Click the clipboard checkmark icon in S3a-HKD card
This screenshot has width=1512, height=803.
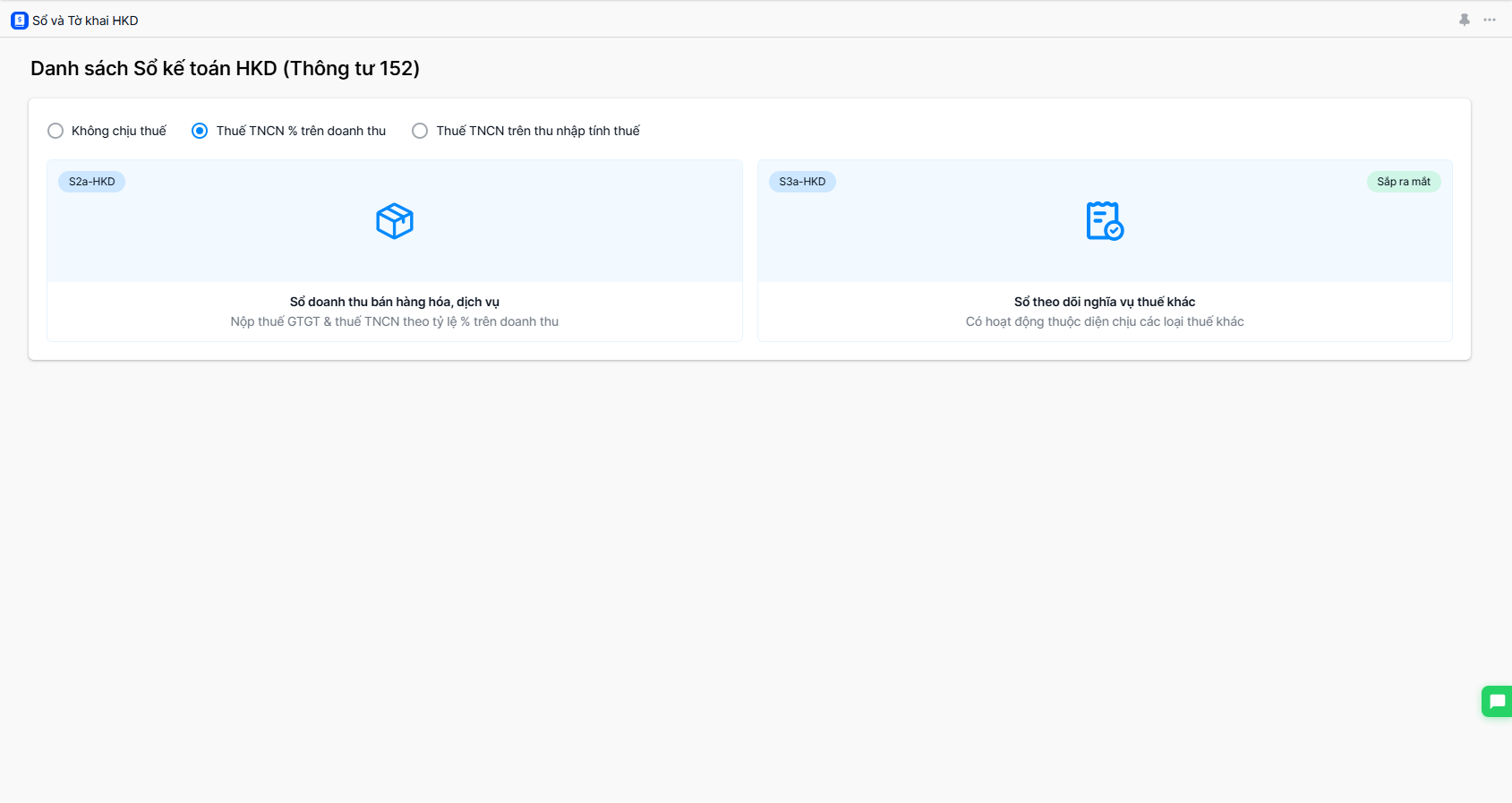click(1105, 221)
